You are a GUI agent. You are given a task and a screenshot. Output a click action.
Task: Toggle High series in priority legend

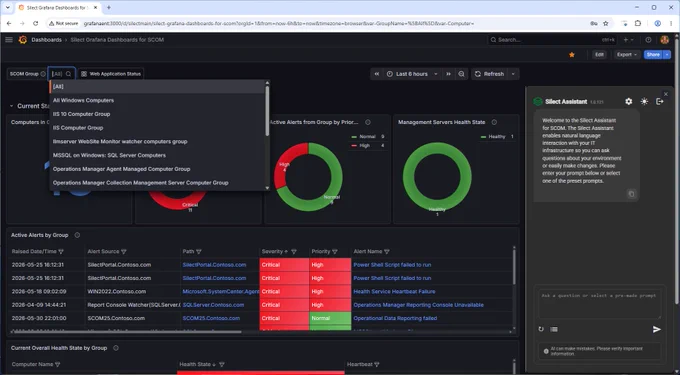pyautogui.click(x=364, y=146)
